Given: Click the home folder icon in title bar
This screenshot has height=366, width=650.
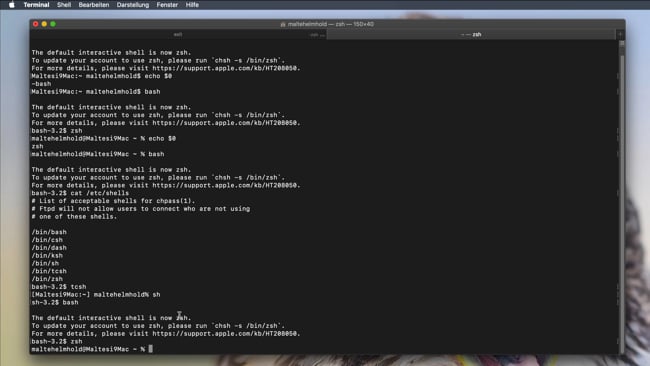Looking at the screenshot, I should (283, 24).
